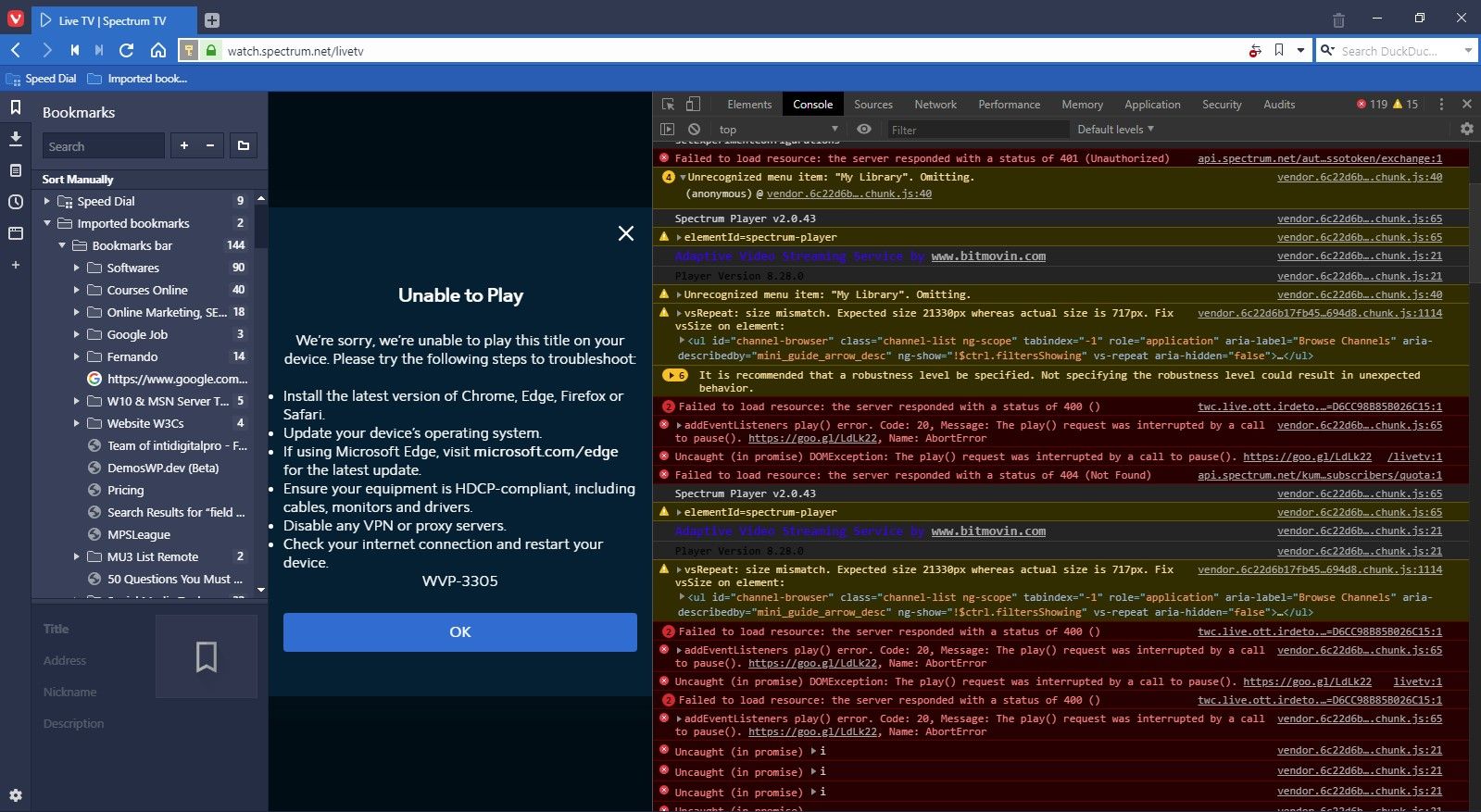Open the search engine selector dropdown
Image resolution: width=1481 pixels, height=812 pixels.
pos(1327,50)
